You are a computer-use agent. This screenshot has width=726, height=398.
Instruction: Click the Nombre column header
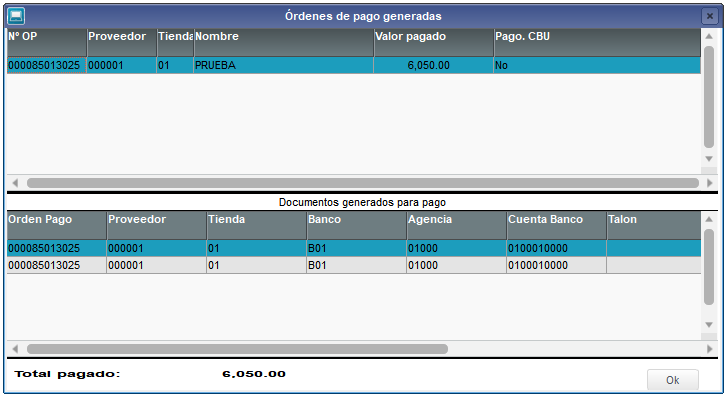[283, 43]
